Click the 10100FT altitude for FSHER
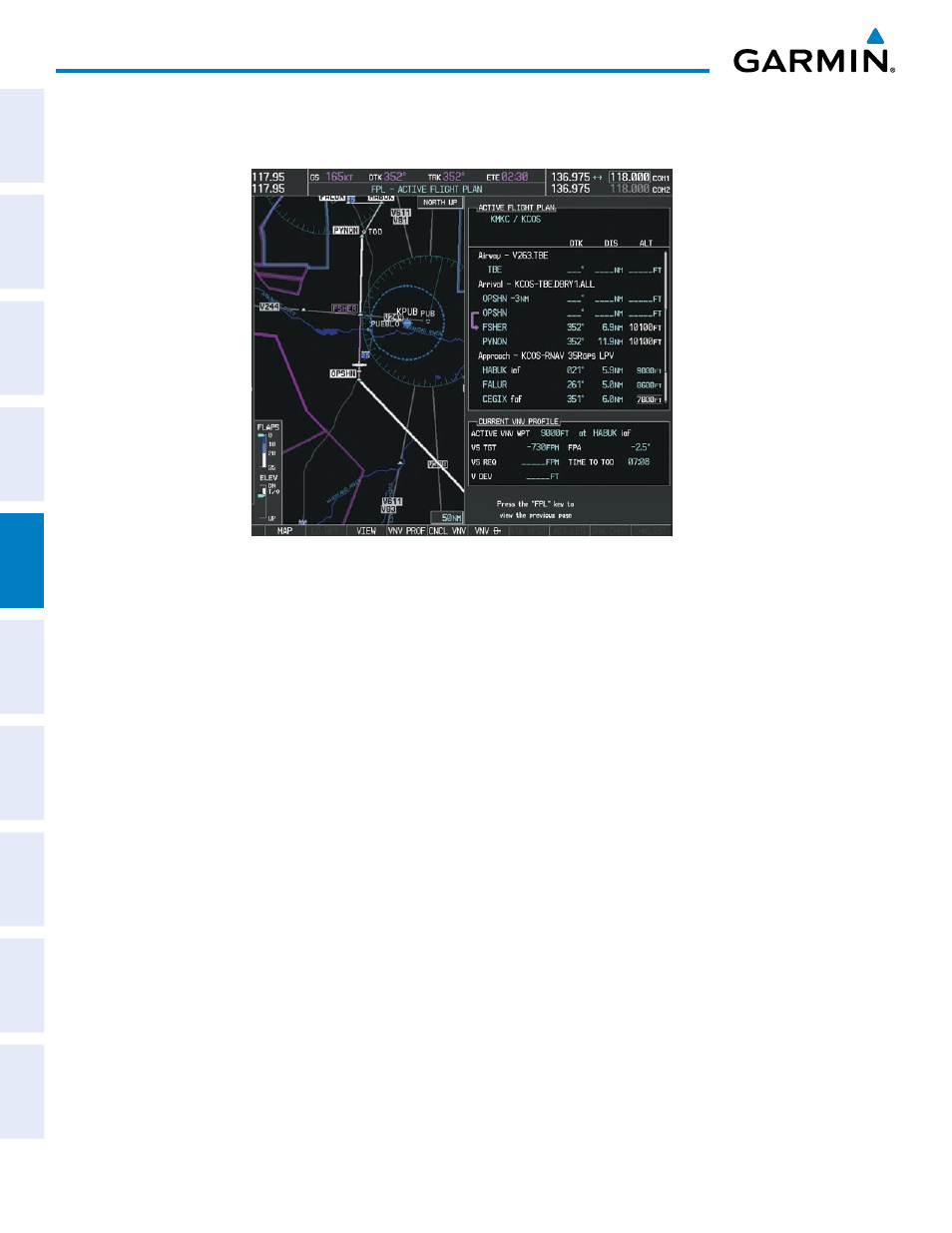Viewport: 952px width, 1233px height. 645,327
